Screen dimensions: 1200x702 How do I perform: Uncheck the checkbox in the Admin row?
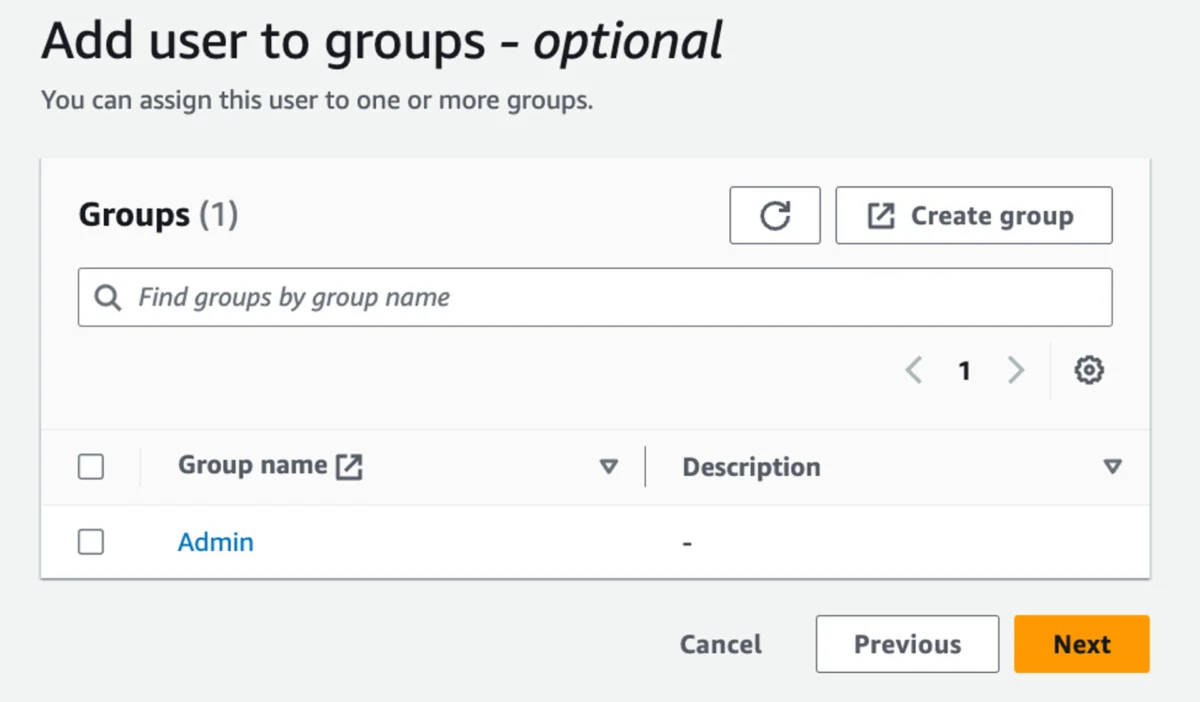click(x=90, y=541)
